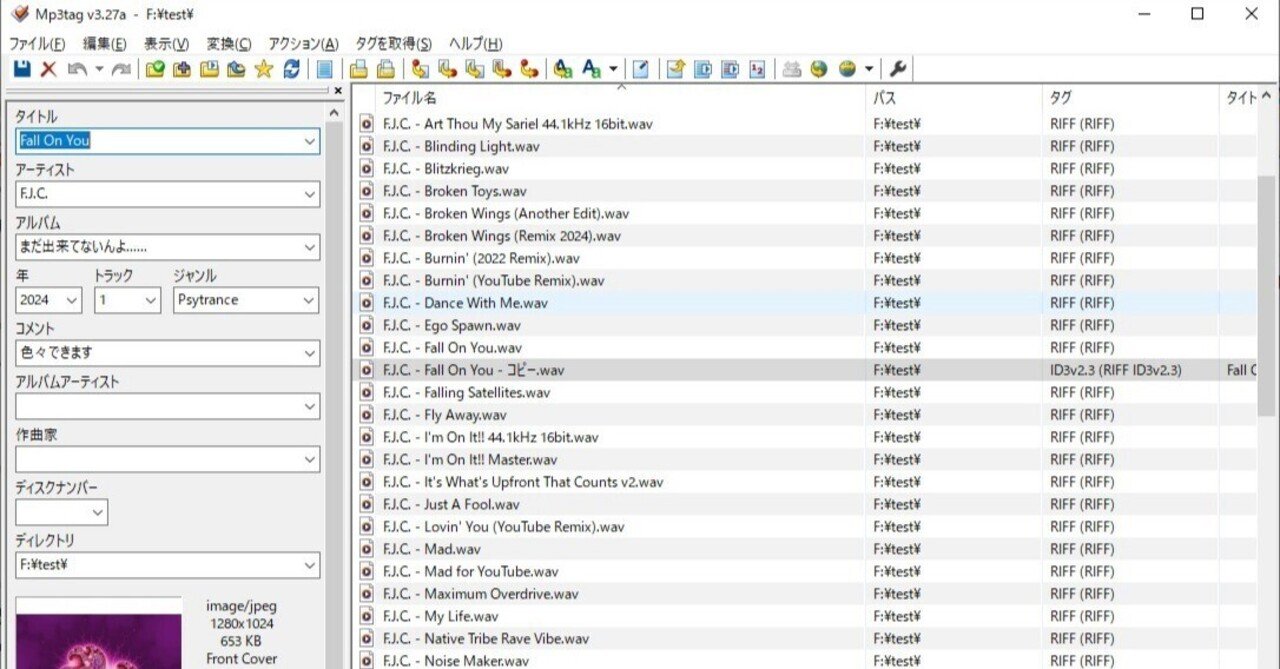The image size is (1280, 669).
Task: Select 'F.J.C. - Dance With Me.wav'
Action: click(465, 303)
